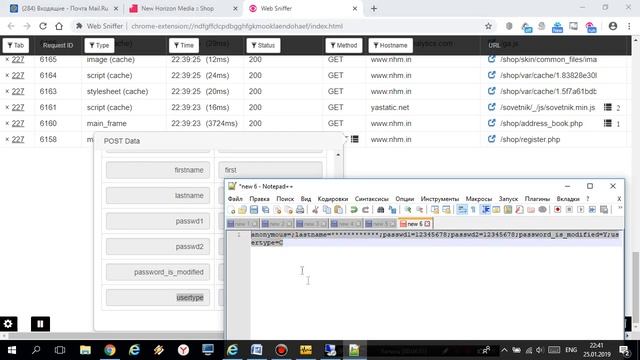
Task: Filter requests by Method column
Action: pos(344,45)
